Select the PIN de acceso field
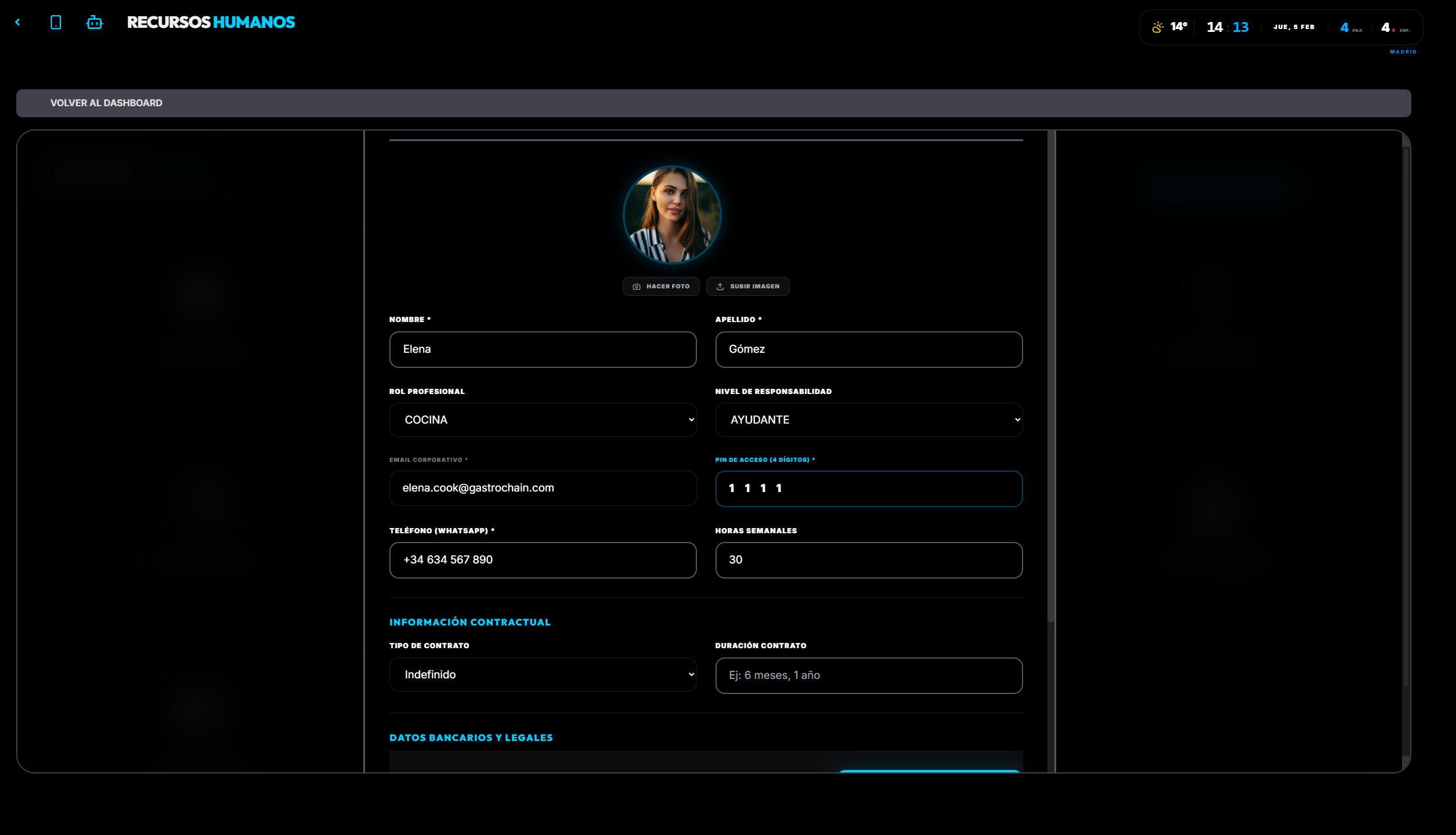Screen dimensions: 1456x835 pyautogui.click(x=868, y=489)
